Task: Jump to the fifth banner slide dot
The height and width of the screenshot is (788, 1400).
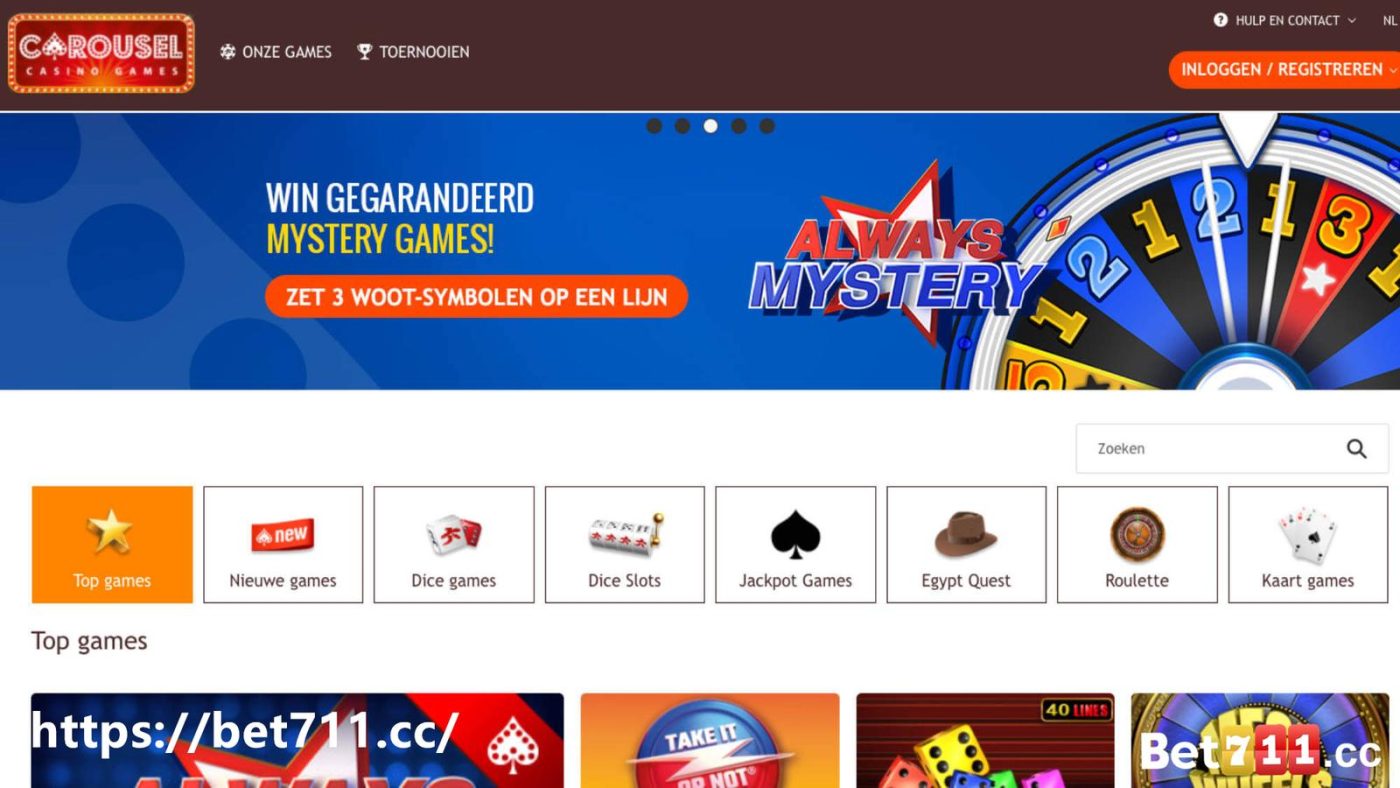Action: [767, 126]
